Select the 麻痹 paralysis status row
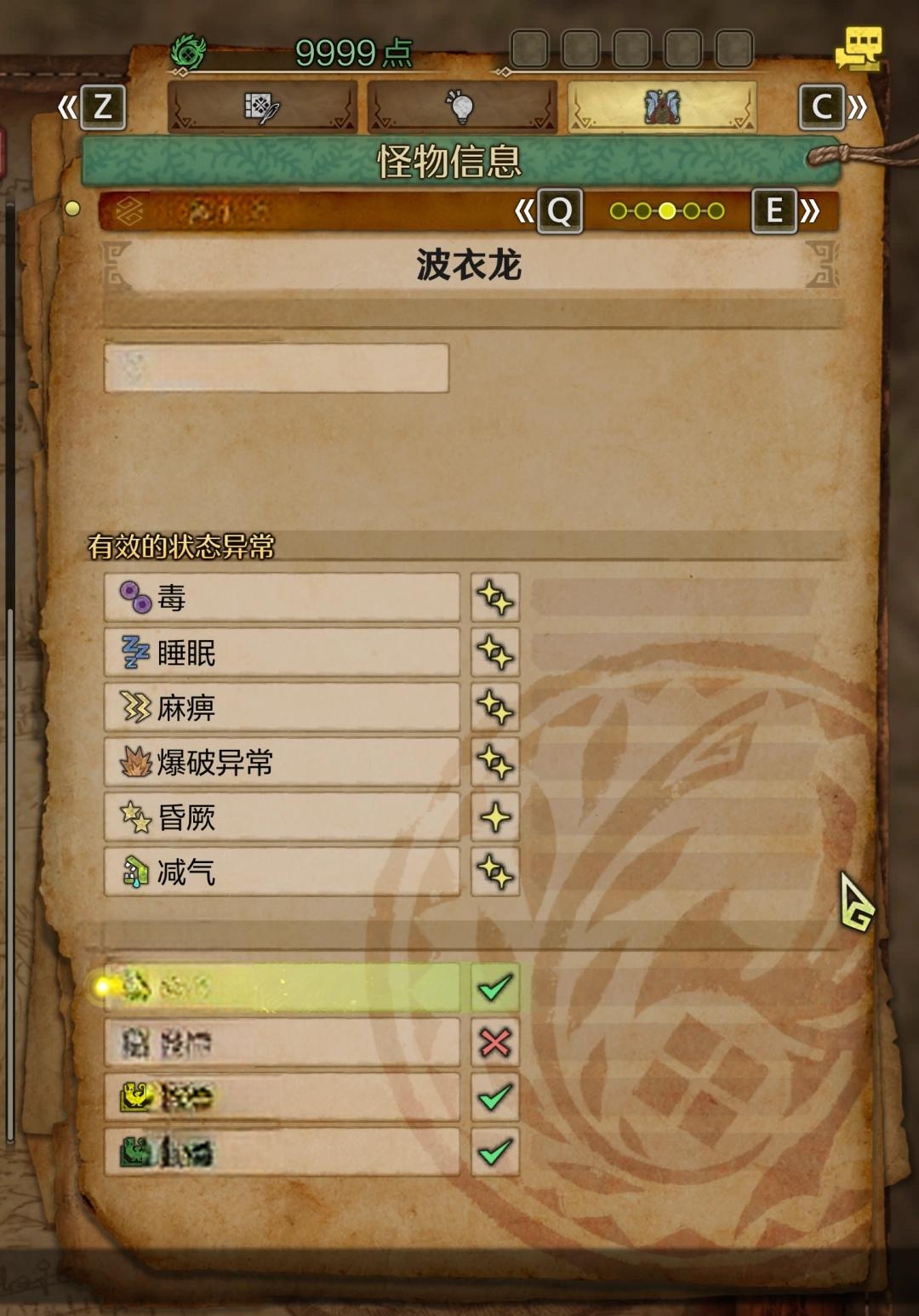Image resolution: width=919 pixels, height=1316 pixels. point(282,707)
